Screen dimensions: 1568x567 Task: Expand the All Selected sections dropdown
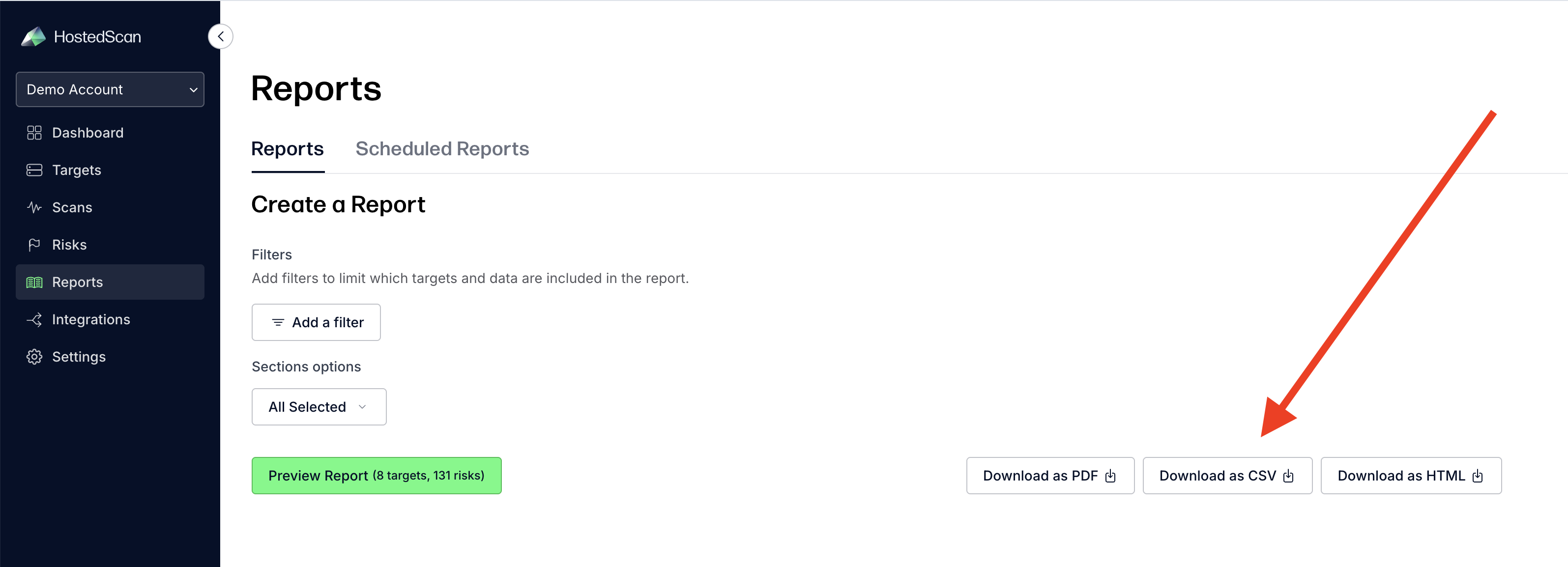click(x=319, y=406)
